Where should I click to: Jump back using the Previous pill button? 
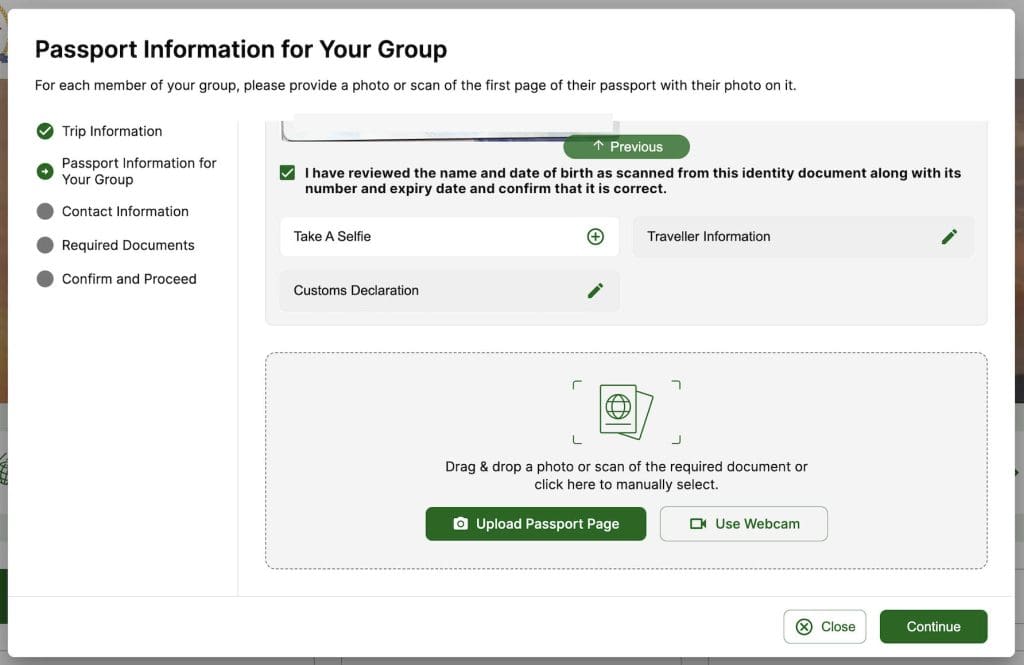(x=627, y=147)
